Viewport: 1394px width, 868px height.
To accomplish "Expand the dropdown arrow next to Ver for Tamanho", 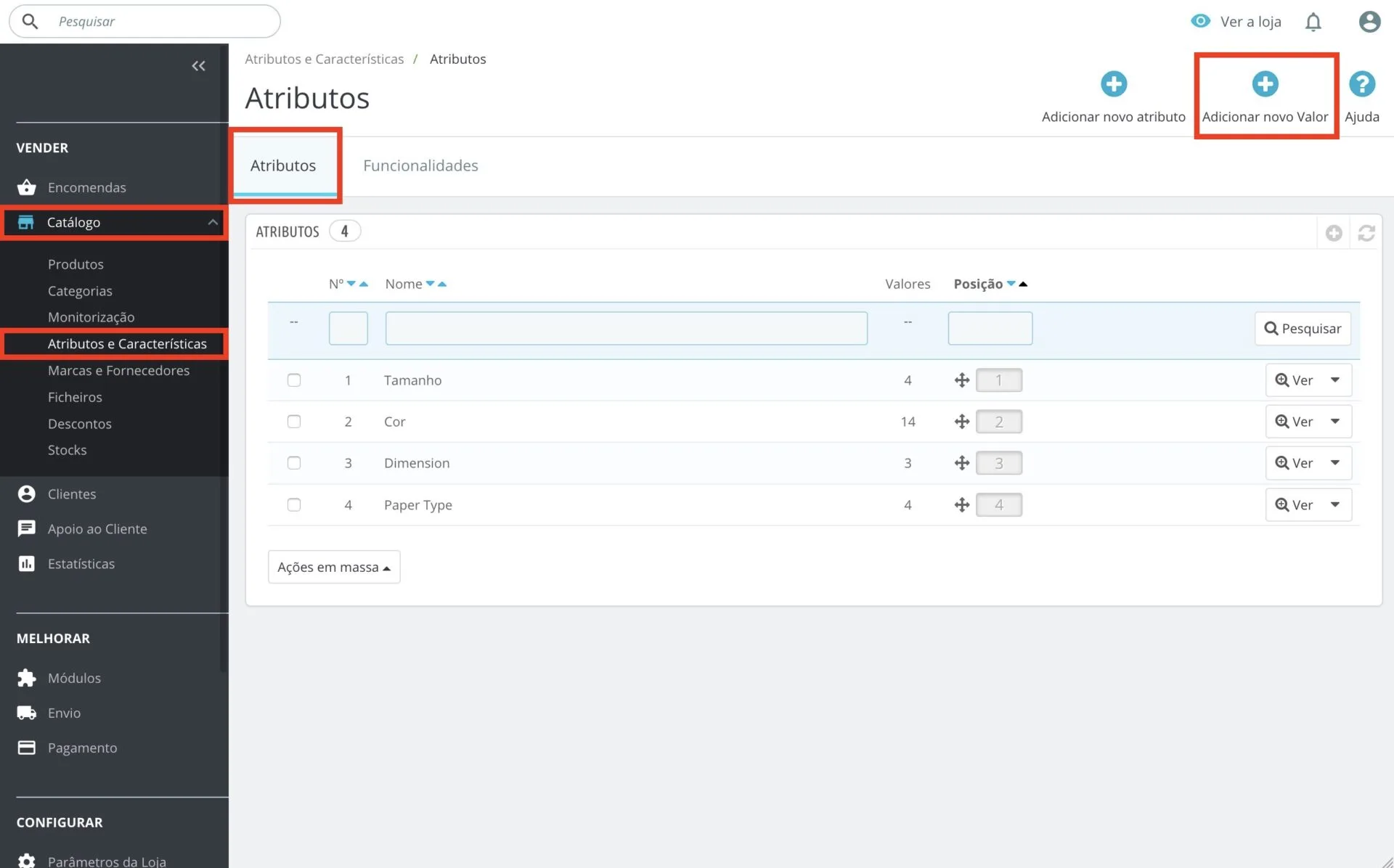I will coord(1334,380).
